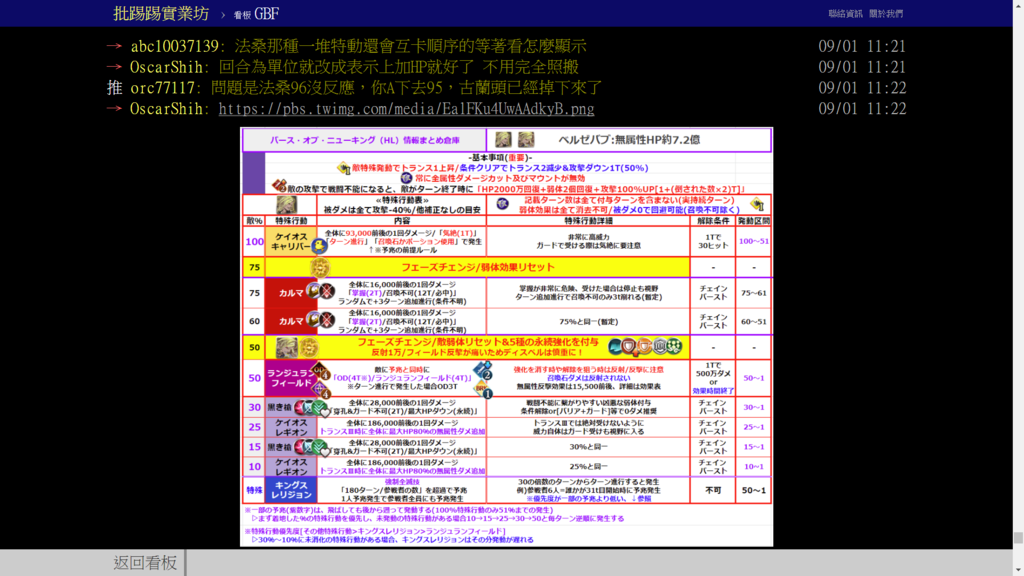1024x576 pixels.
Task: Select the 推 push tag before orc77117
Action: (114, 88)
